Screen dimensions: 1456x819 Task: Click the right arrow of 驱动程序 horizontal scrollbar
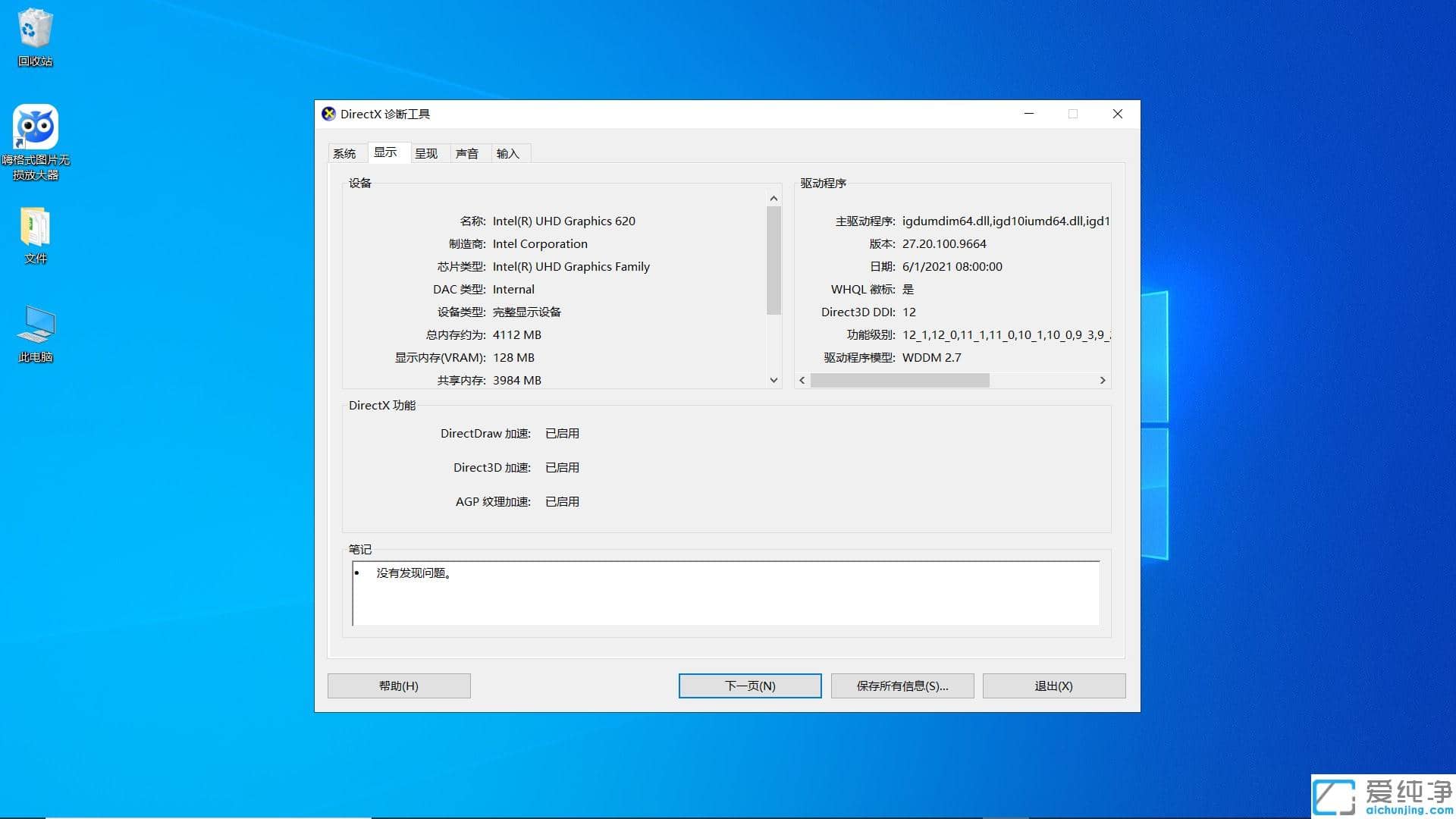pos(1103,380)
